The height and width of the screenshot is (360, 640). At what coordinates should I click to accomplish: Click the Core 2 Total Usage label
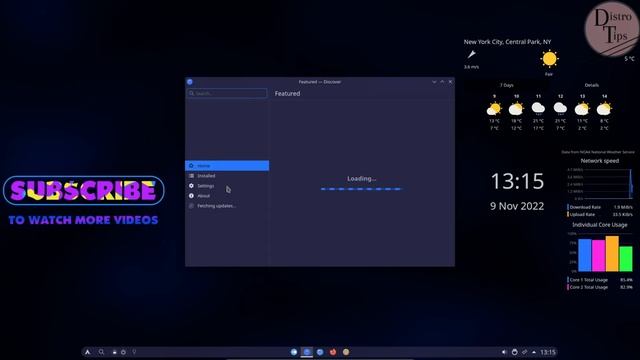pyautogui.click(x=589, y=287)
